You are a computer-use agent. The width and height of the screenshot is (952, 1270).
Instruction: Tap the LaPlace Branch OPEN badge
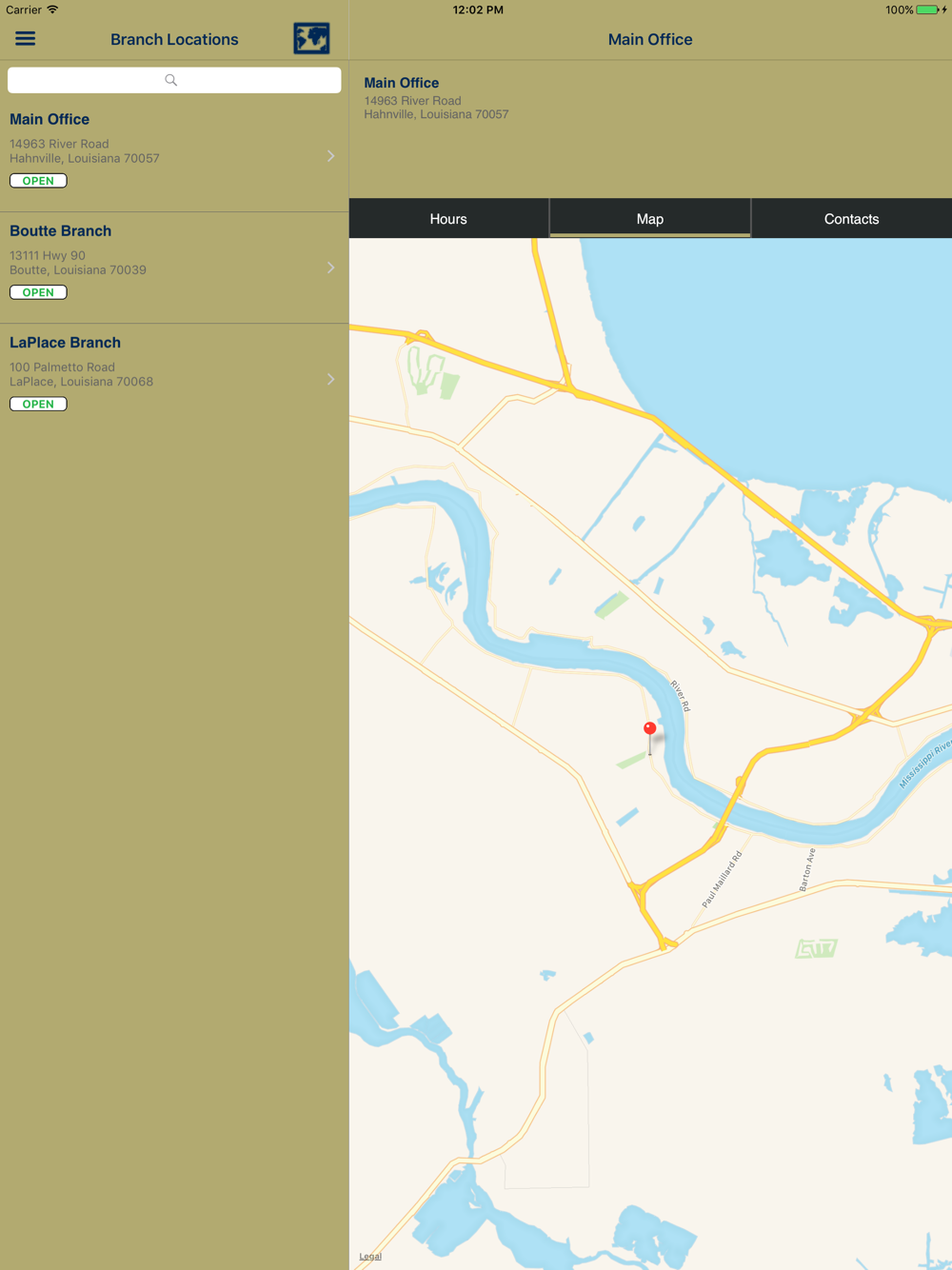(38, 404)
